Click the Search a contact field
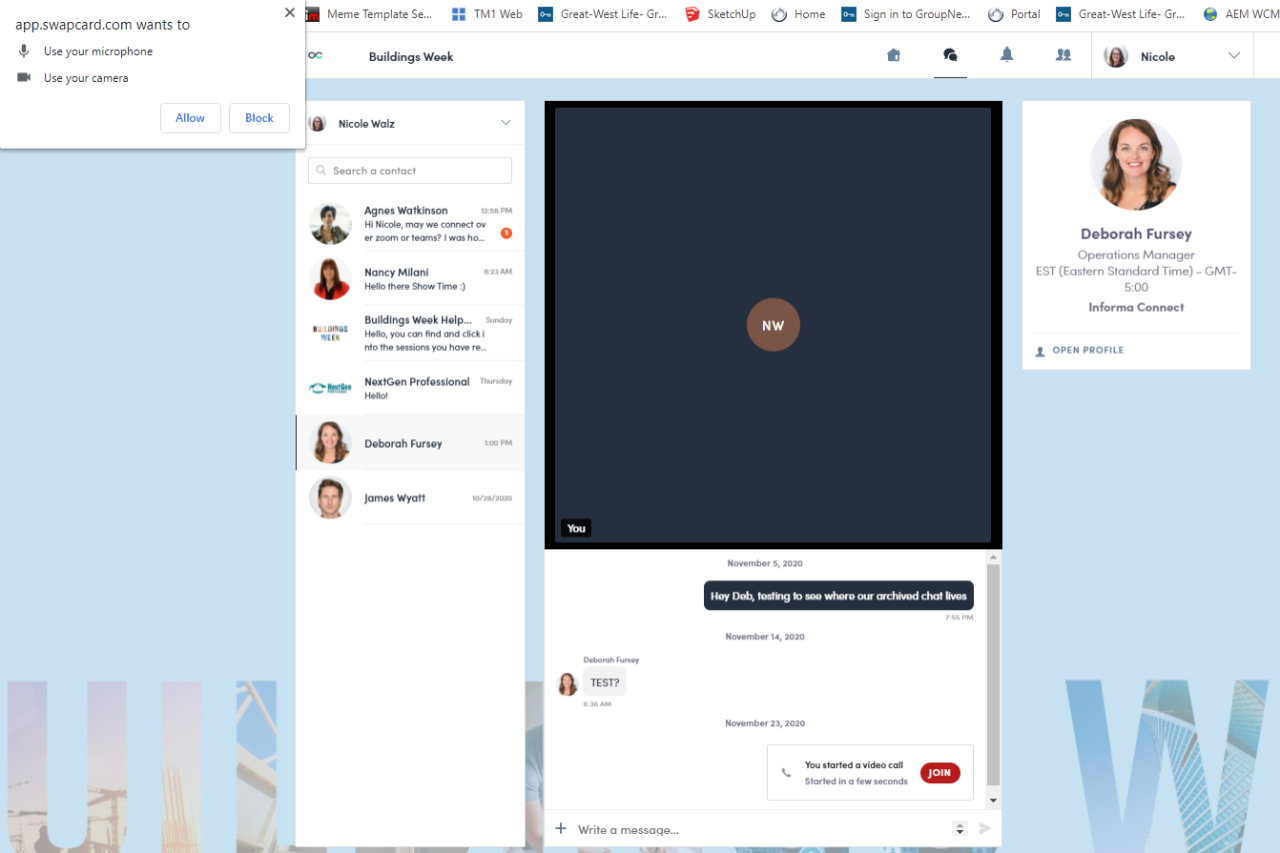The height and width of the screenshot is (853, 1280). [410, 171]
